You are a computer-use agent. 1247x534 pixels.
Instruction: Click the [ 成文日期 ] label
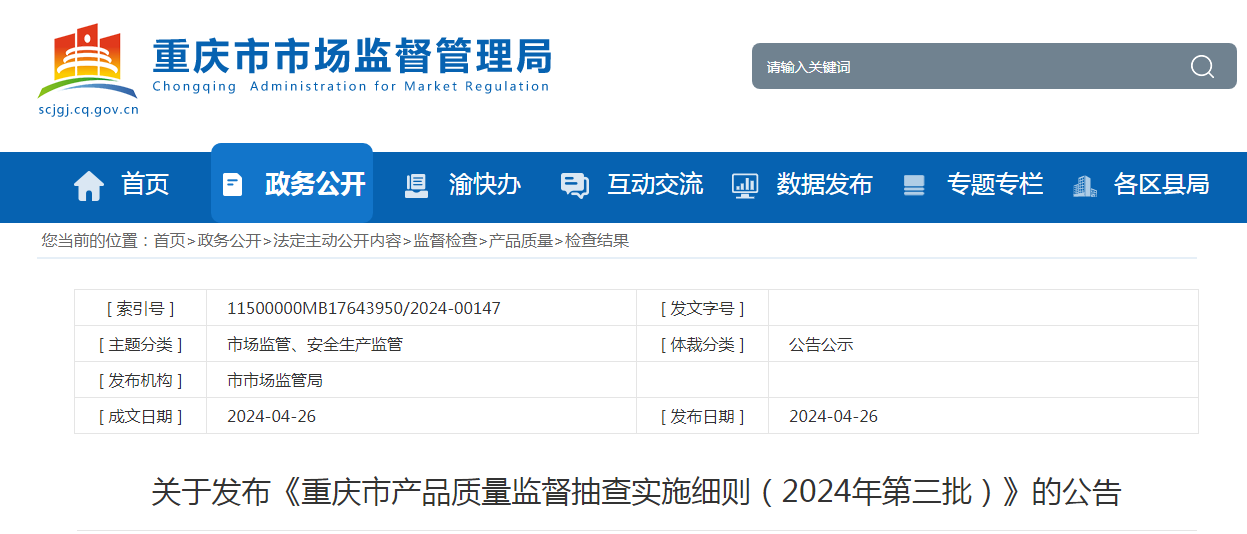(x=141, y=417)
